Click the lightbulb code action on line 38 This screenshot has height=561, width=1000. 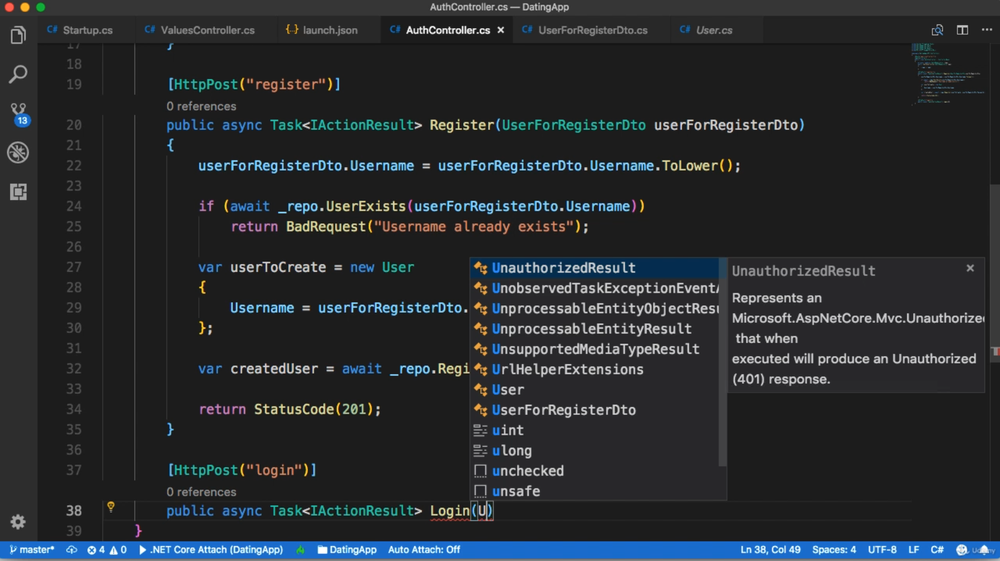pos(111,507)
